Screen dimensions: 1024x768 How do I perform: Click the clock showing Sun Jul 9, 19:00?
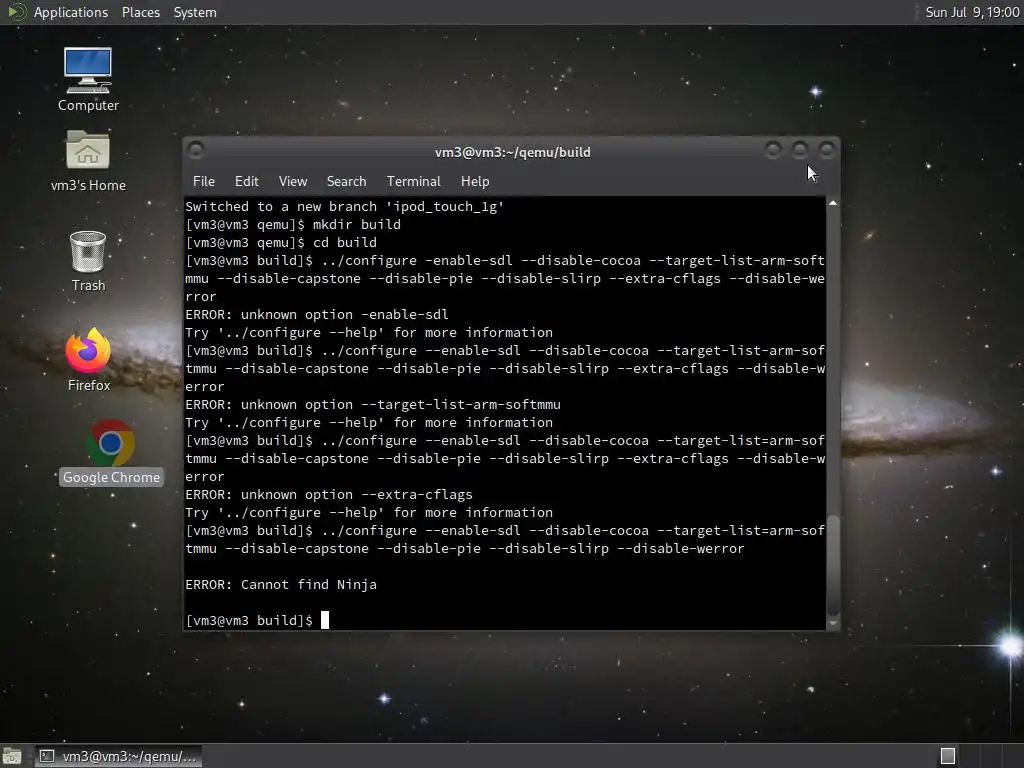pos(972,12)
